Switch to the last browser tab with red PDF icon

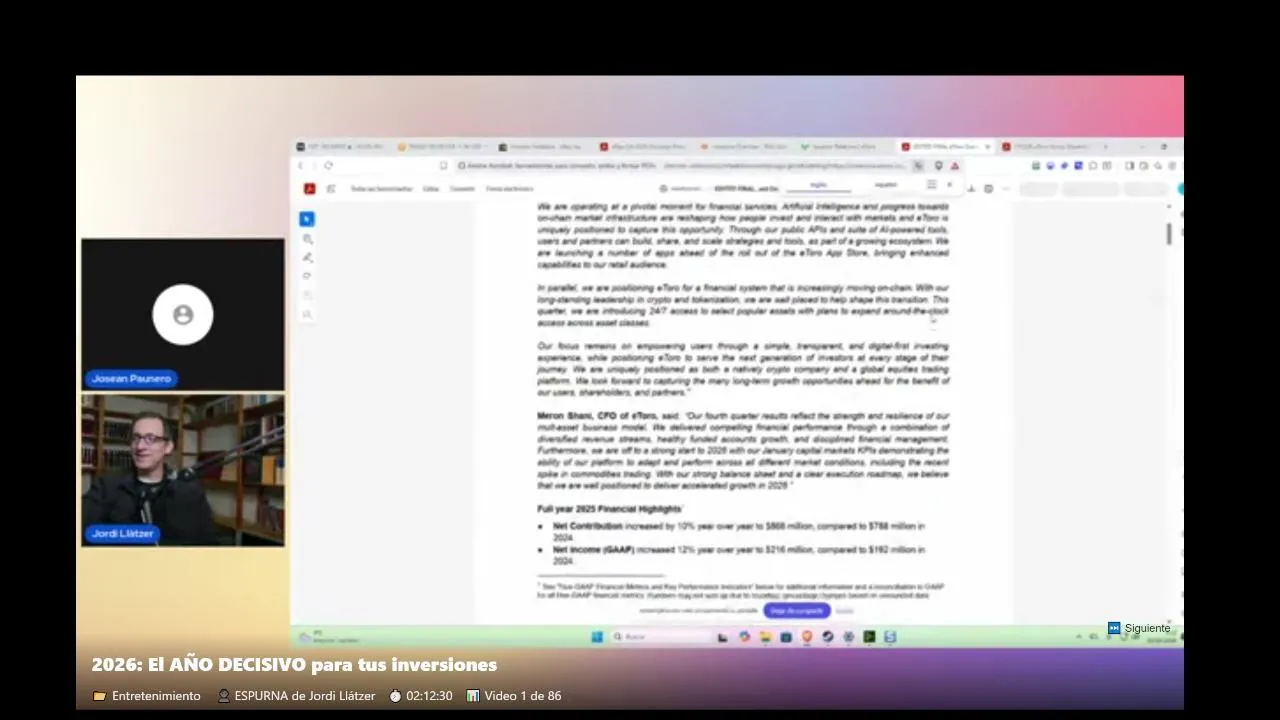(x=1050, y=147)
